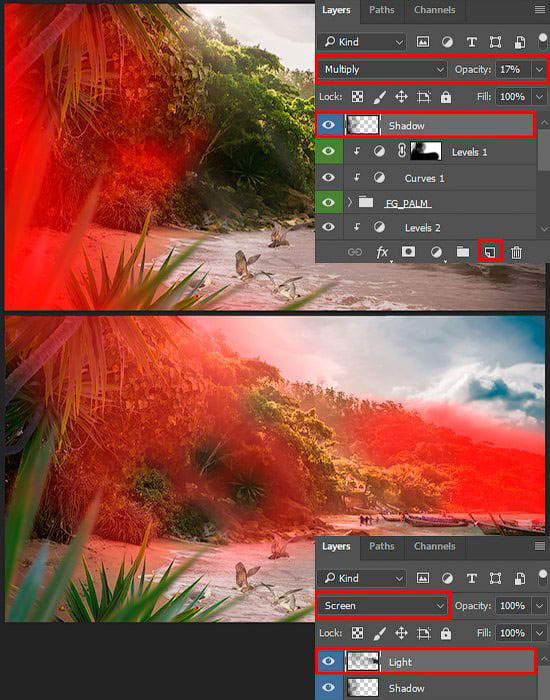
Task: Switch to Paths tab in Screen panel
Action: coord(382,546)
